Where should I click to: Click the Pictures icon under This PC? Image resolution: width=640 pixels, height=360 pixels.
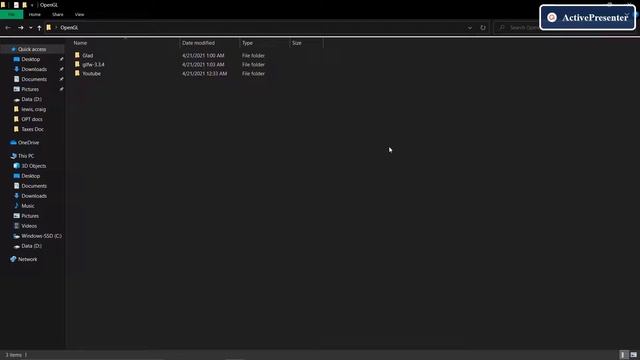pyautogui.click(x=16, y=216)
